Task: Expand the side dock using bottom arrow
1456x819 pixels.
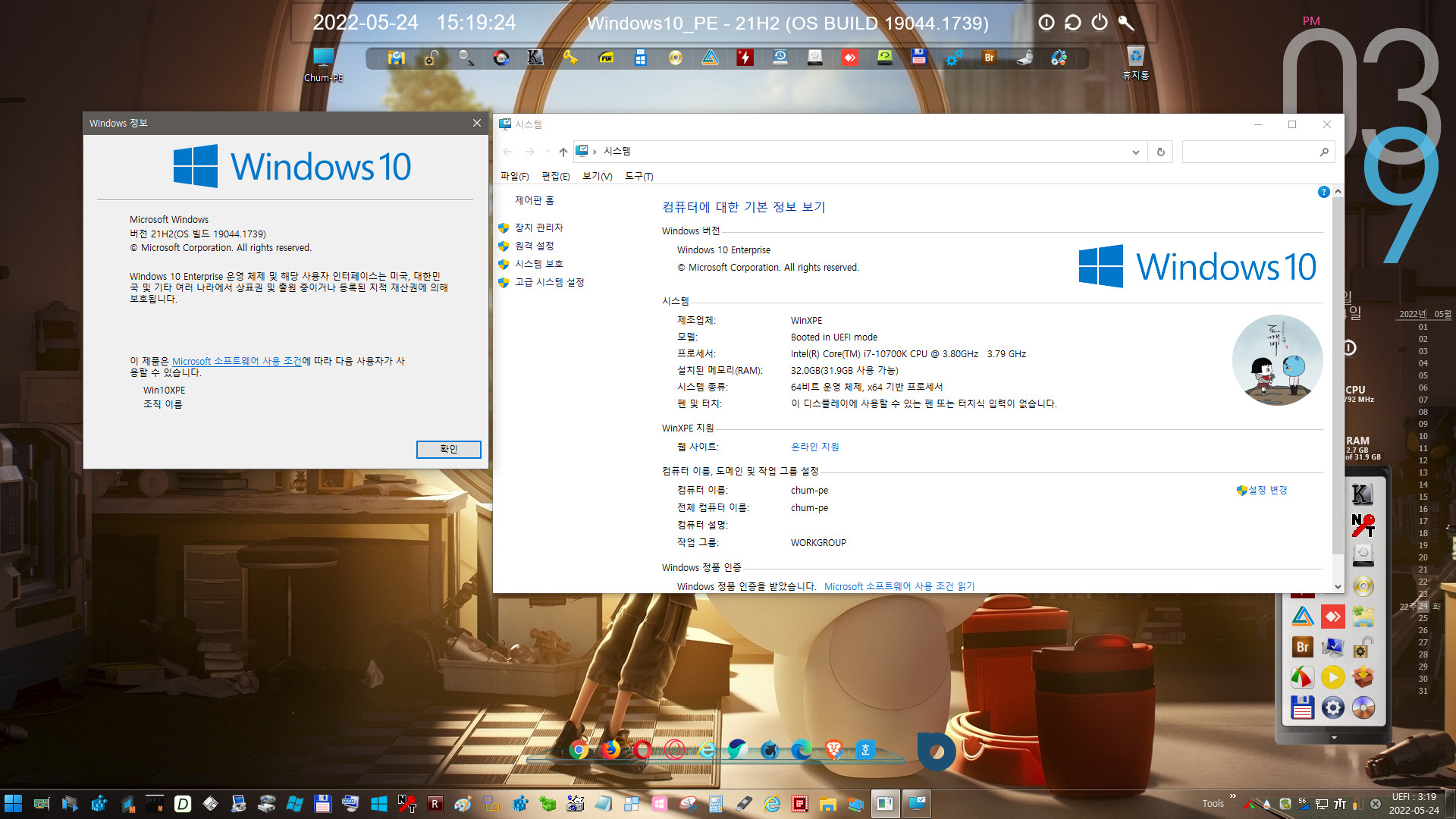Action: (1334, 738)
